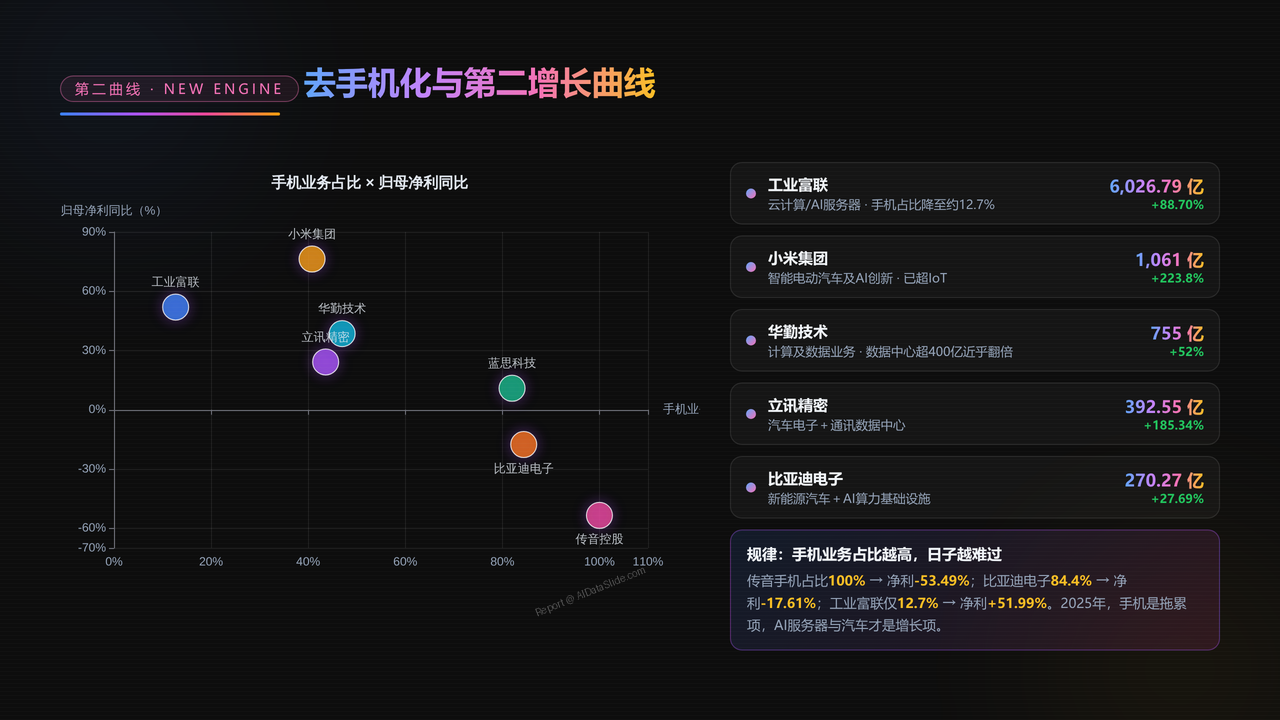
Task: Click the text 智能电动汽车及AI创新 · 已超IoT
Action: tap(857, 278)
